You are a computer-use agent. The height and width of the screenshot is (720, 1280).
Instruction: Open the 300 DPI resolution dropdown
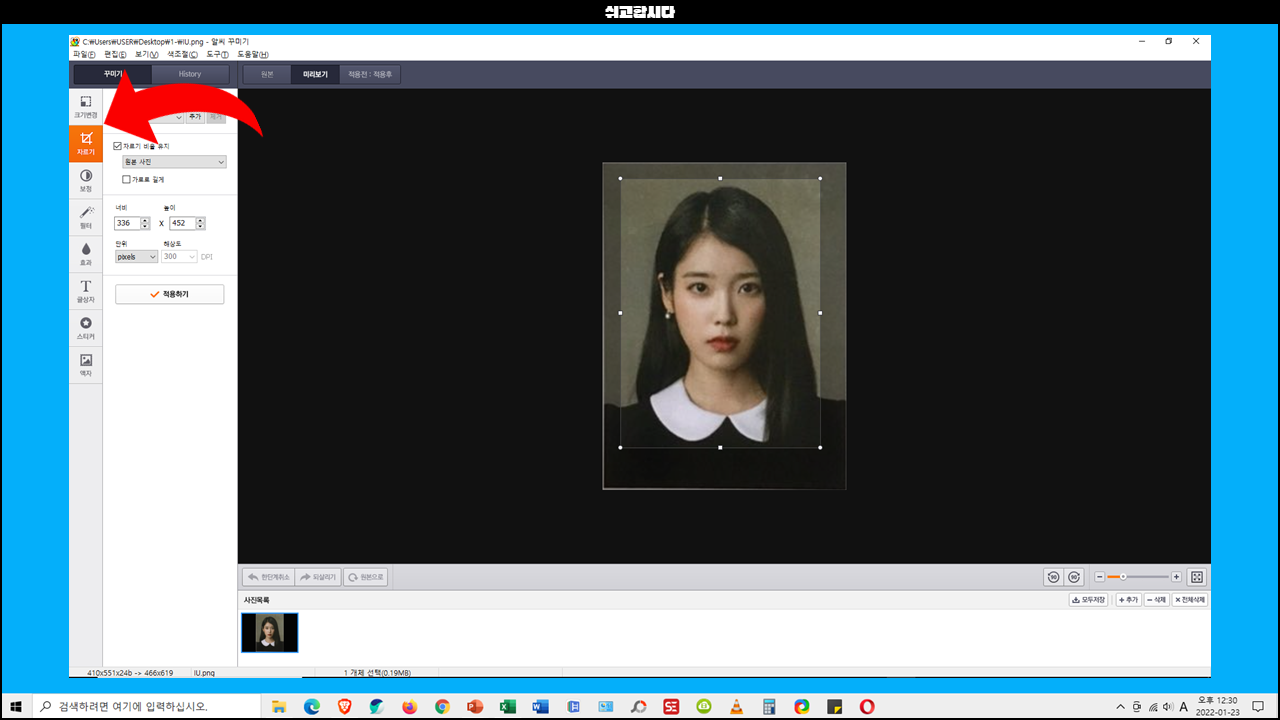click(180, 256)
